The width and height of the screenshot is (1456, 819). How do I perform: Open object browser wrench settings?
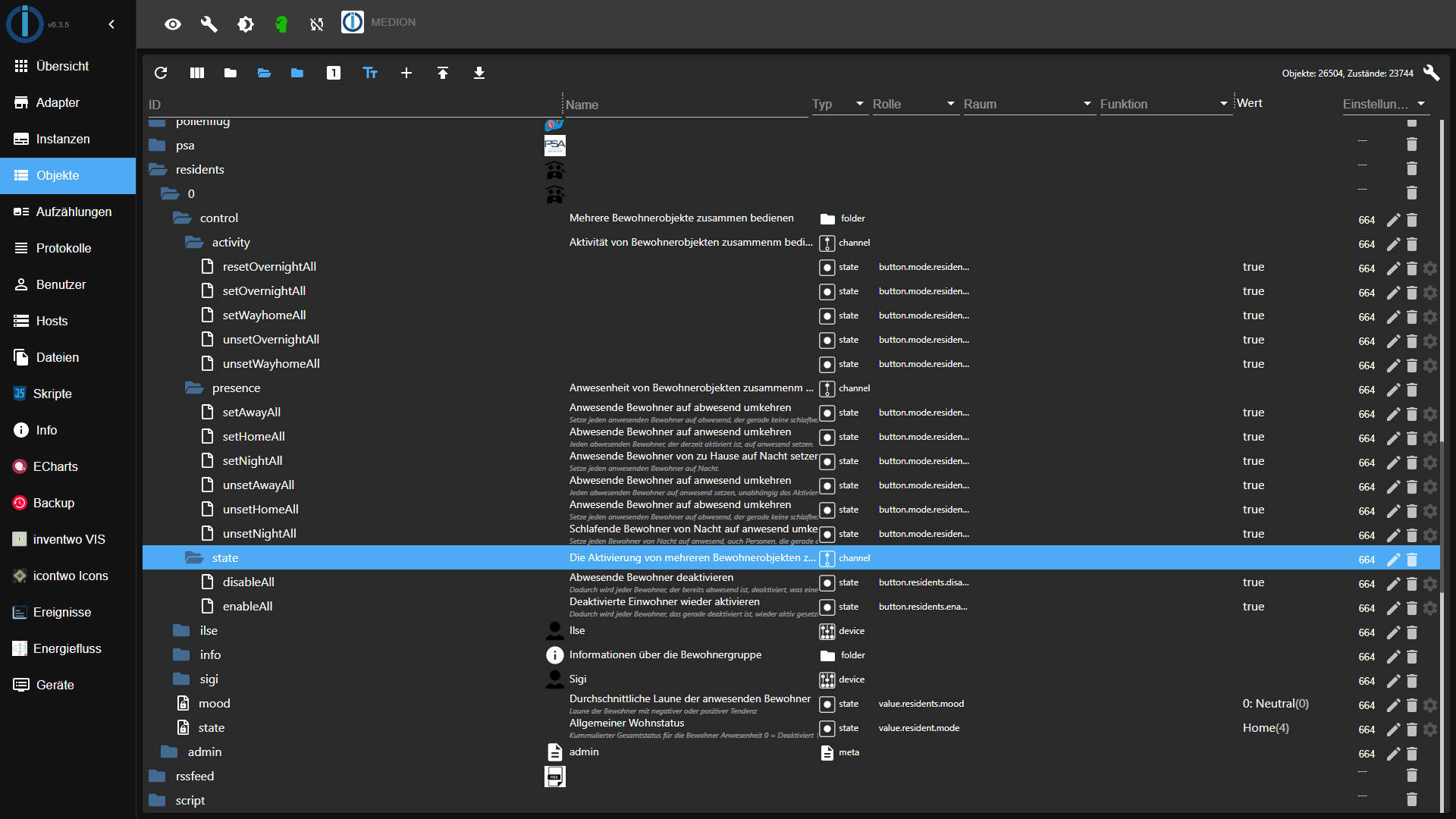point(1431,73)
